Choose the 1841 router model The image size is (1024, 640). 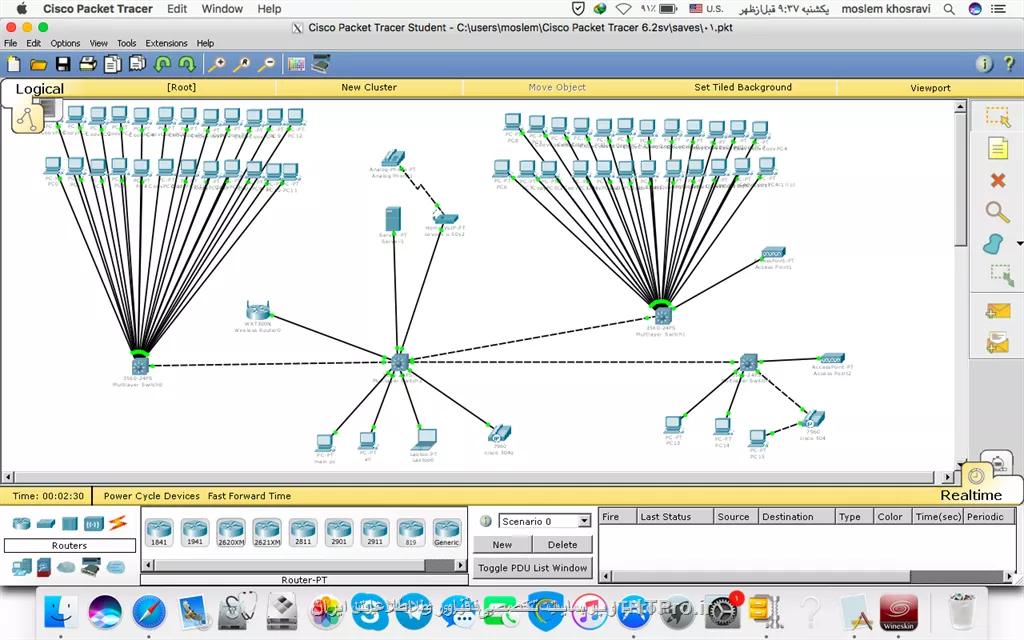159,532
